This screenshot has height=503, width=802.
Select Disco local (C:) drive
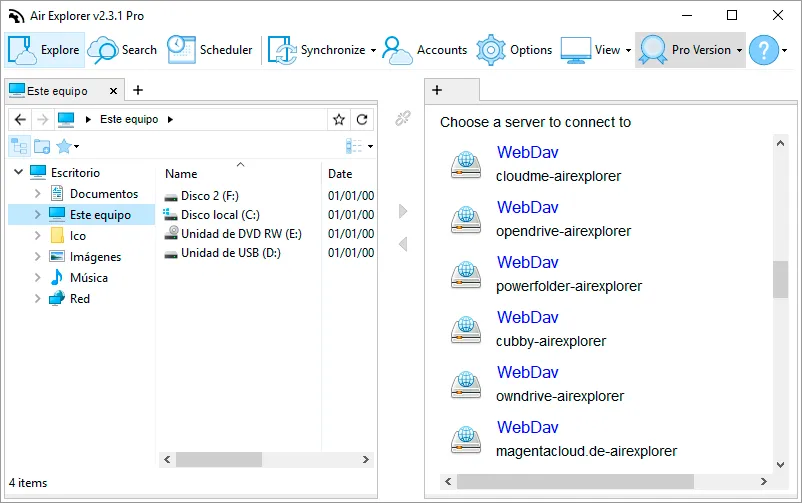211,214
